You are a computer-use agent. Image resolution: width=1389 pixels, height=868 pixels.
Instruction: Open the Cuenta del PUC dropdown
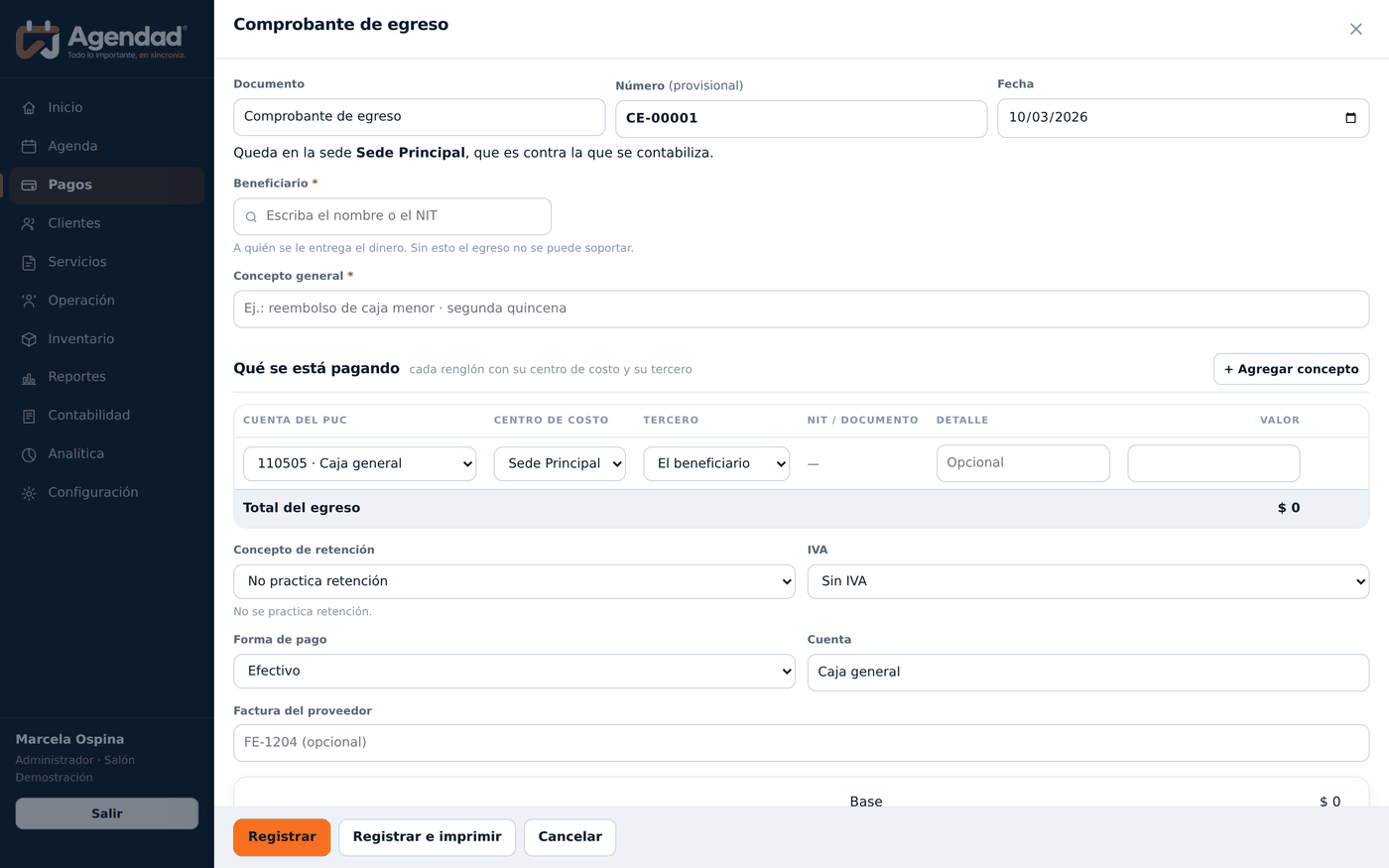[359, 463]
